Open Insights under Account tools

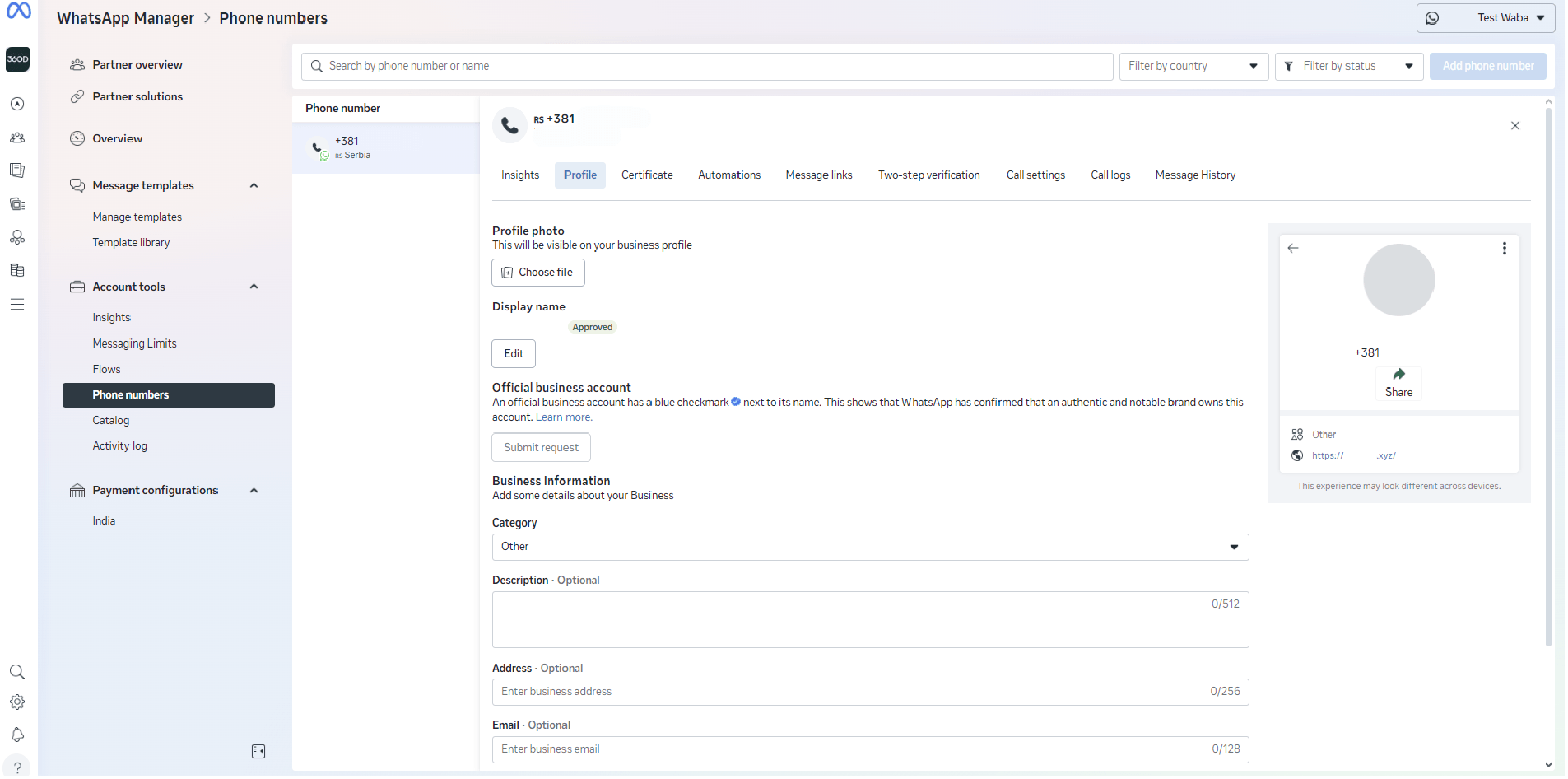(x=111, y=318)
